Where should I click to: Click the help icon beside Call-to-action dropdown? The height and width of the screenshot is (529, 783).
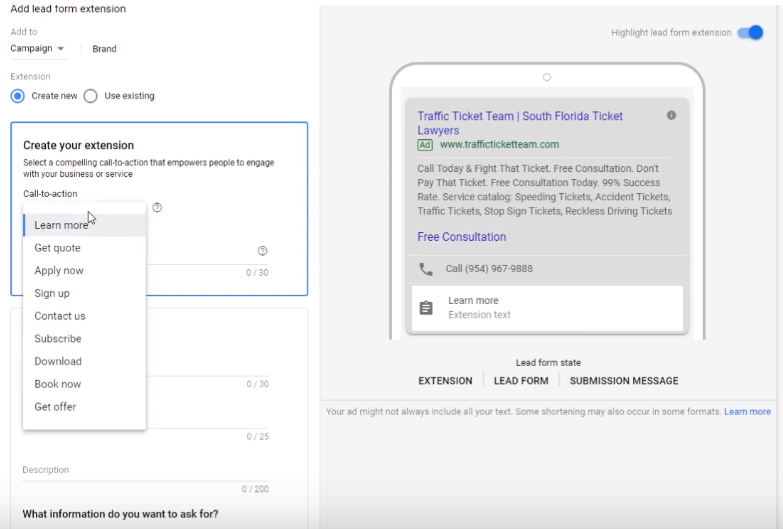[x=157, y=207]
